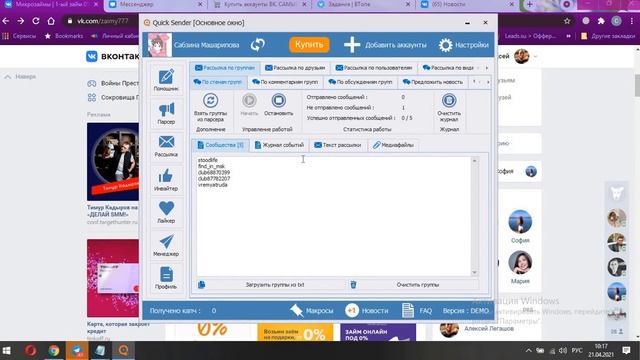Click Загрузить группы из txt button
Screen dimensions: 640x360
(274, 284)
